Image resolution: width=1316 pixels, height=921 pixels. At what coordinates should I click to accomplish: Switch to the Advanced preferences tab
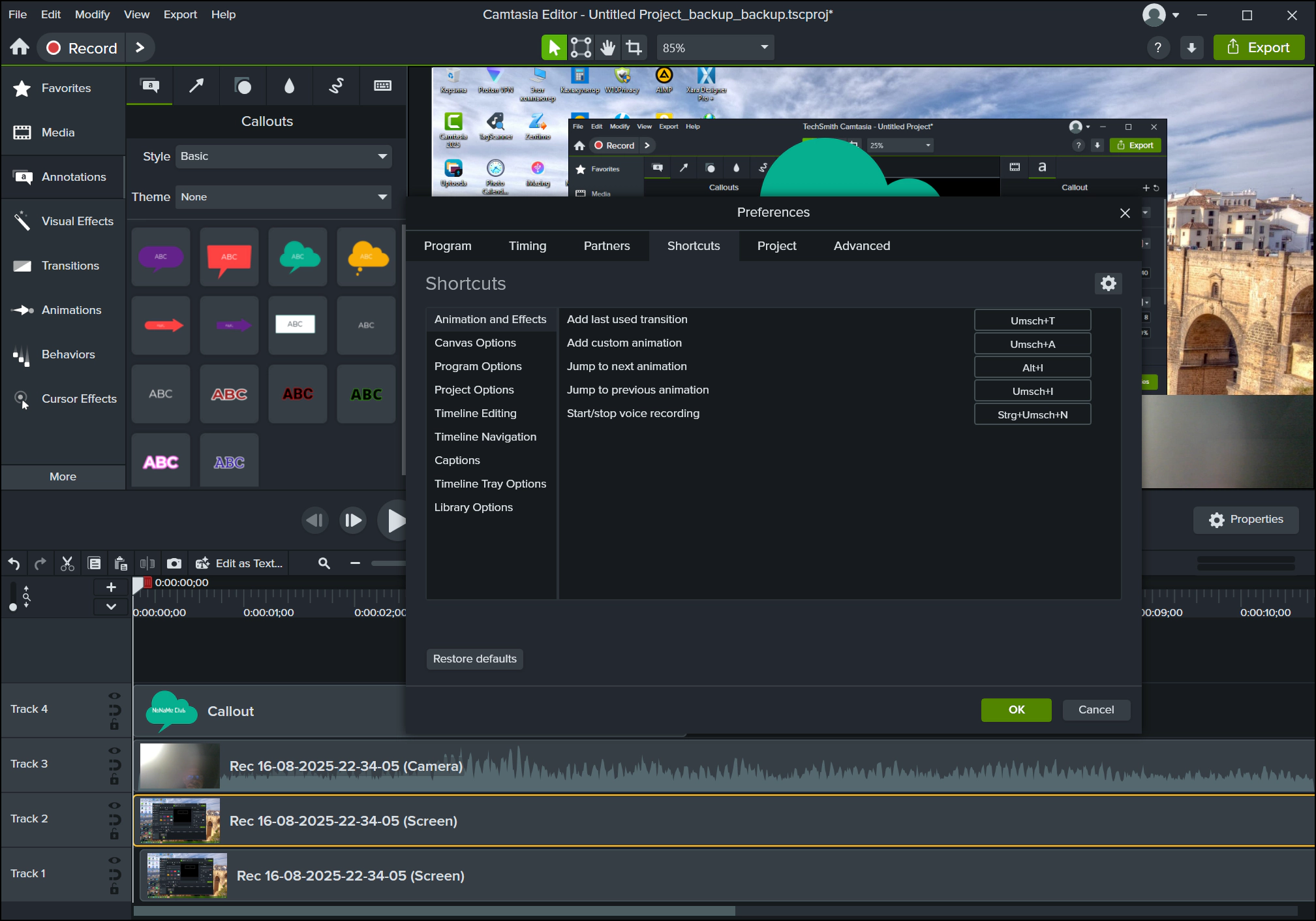coord(861,246)
